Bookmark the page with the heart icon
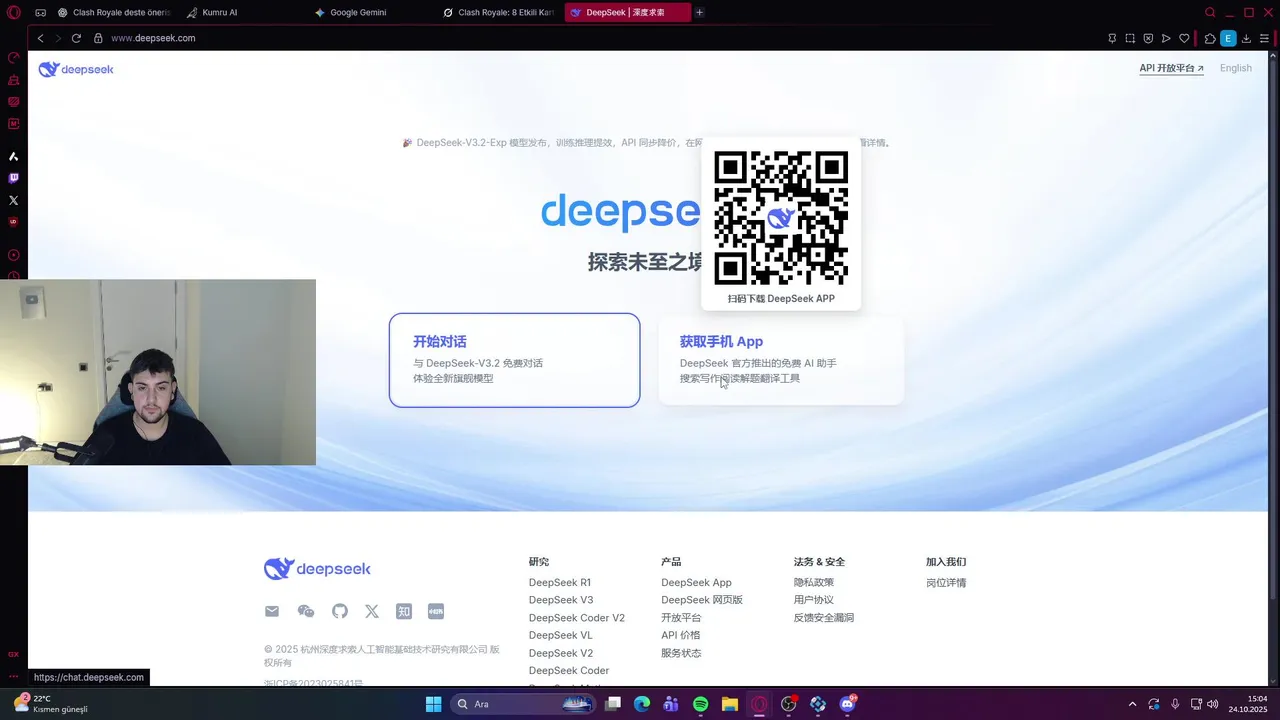1280x720 pixels. click(1184, 38)
